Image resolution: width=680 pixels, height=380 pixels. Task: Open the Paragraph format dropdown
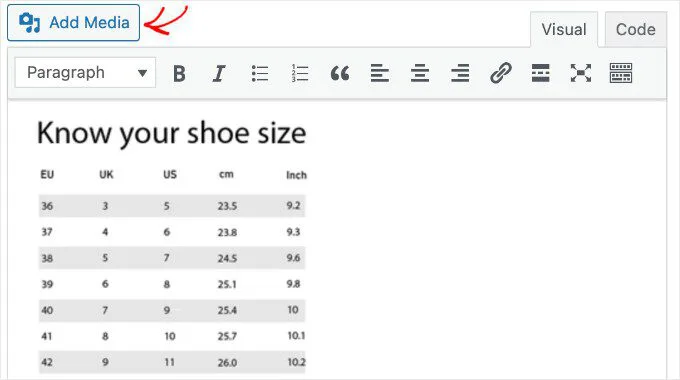(85, 72)
